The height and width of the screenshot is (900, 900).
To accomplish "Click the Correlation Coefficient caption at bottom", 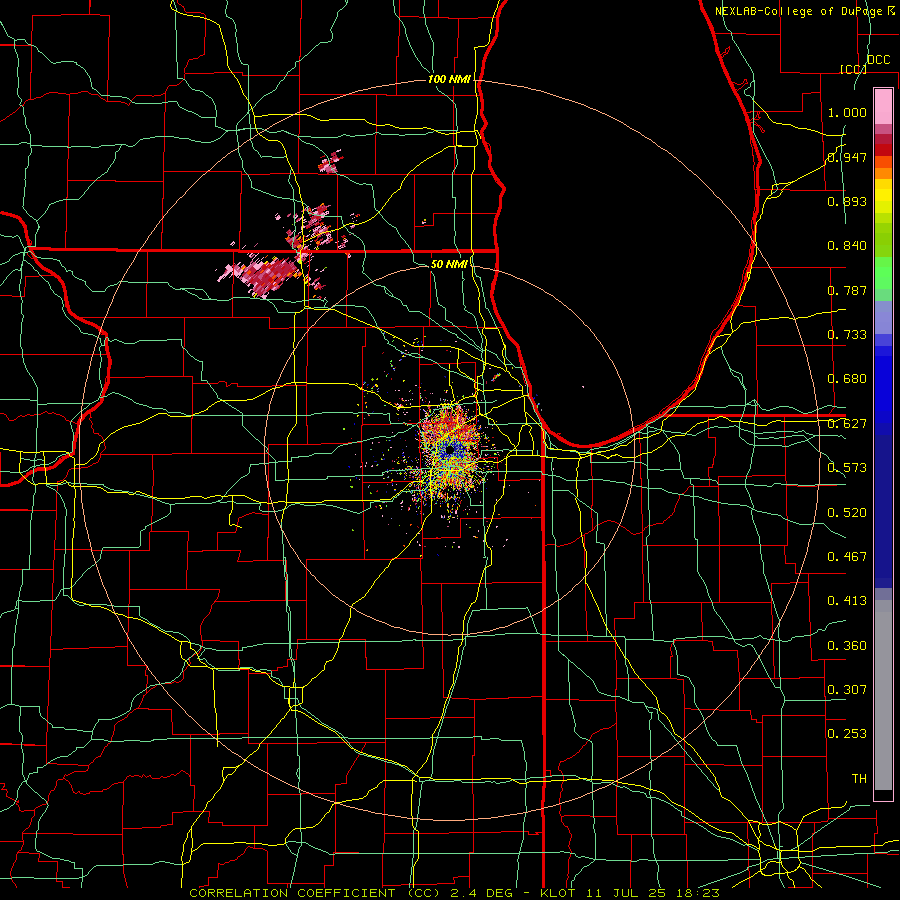I will click(x=454, y=893).
